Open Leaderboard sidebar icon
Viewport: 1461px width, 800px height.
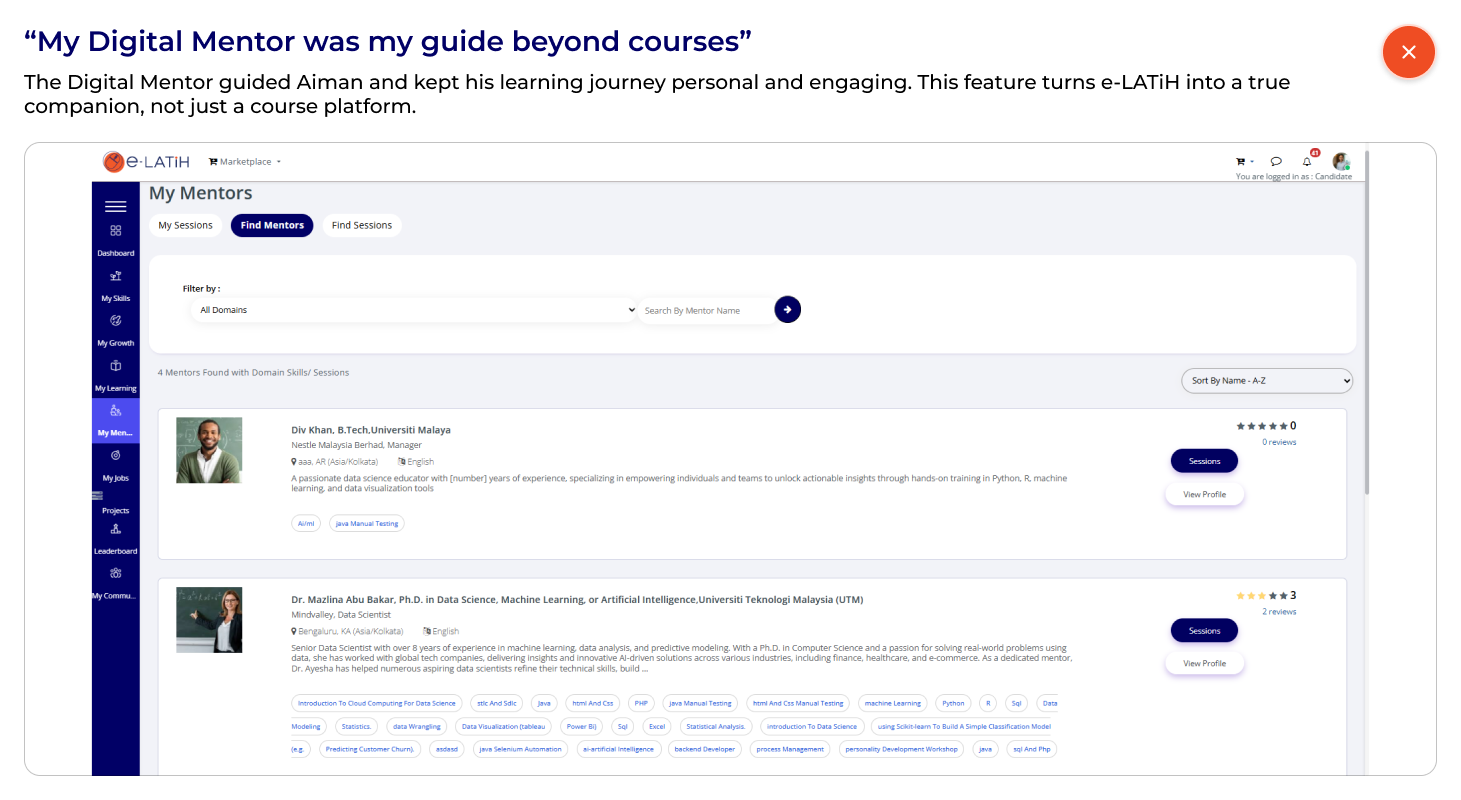pos(116,539)
